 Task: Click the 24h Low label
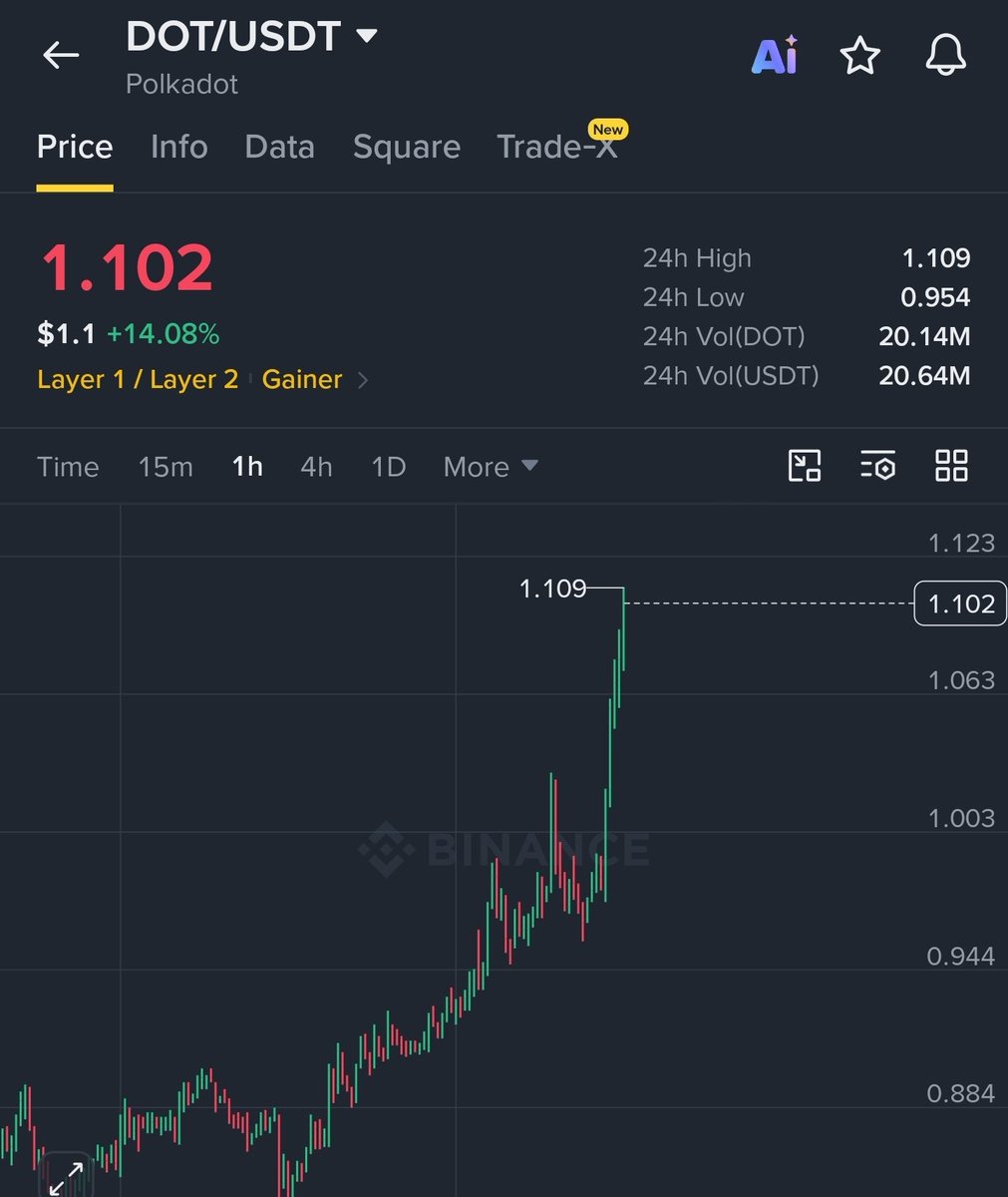click(x=693, y=297)
